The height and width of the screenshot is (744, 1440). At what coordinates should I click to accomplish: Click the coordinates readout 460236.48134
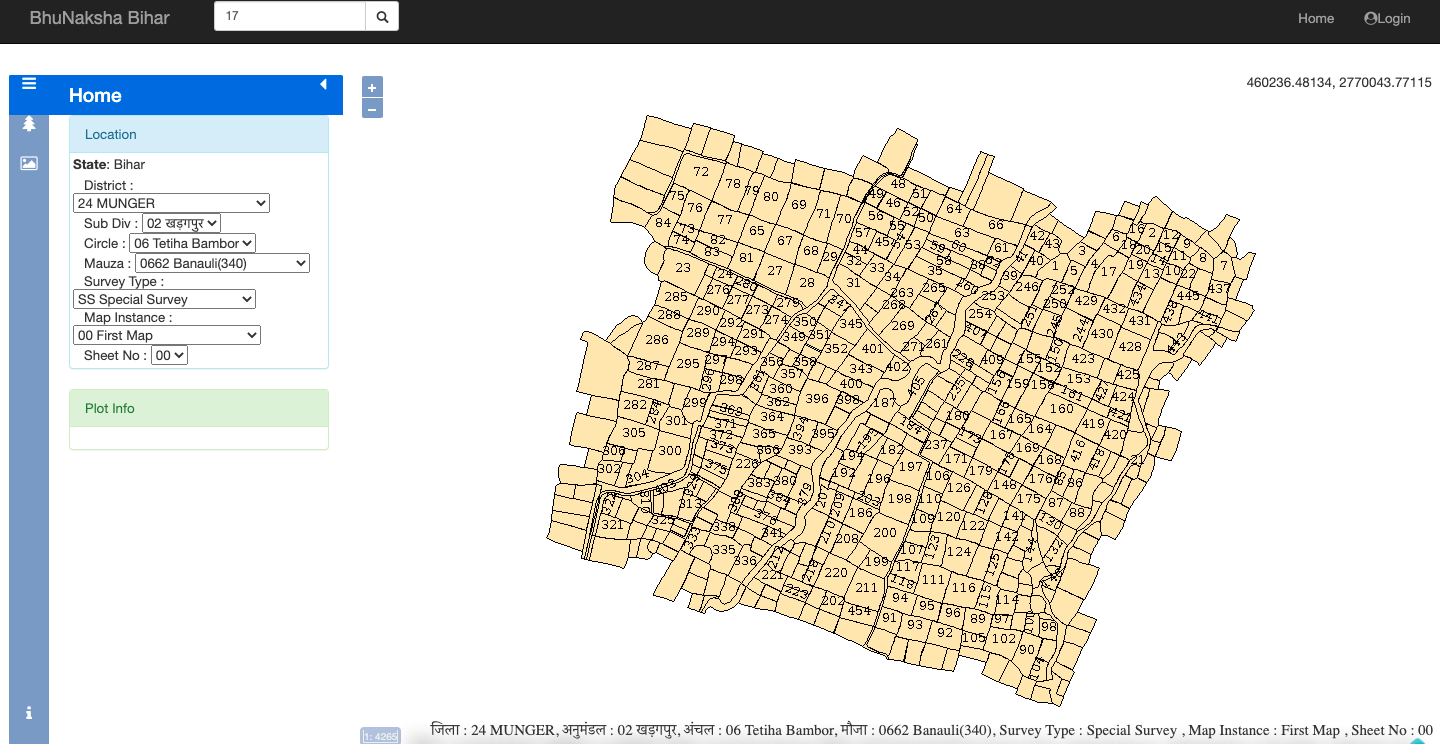[x=1339, y=83]
